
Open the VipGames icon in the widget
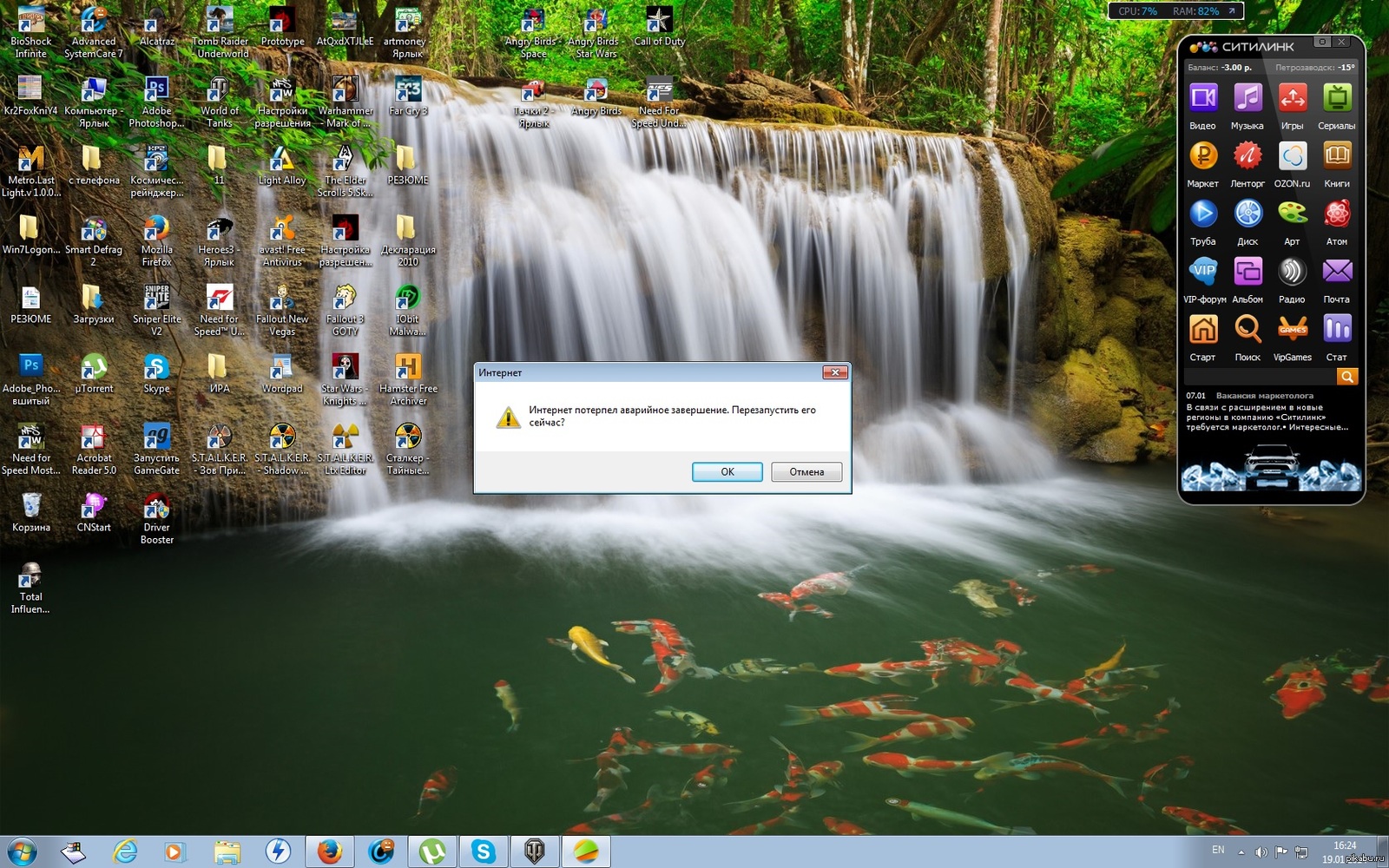coord(1292,330)
